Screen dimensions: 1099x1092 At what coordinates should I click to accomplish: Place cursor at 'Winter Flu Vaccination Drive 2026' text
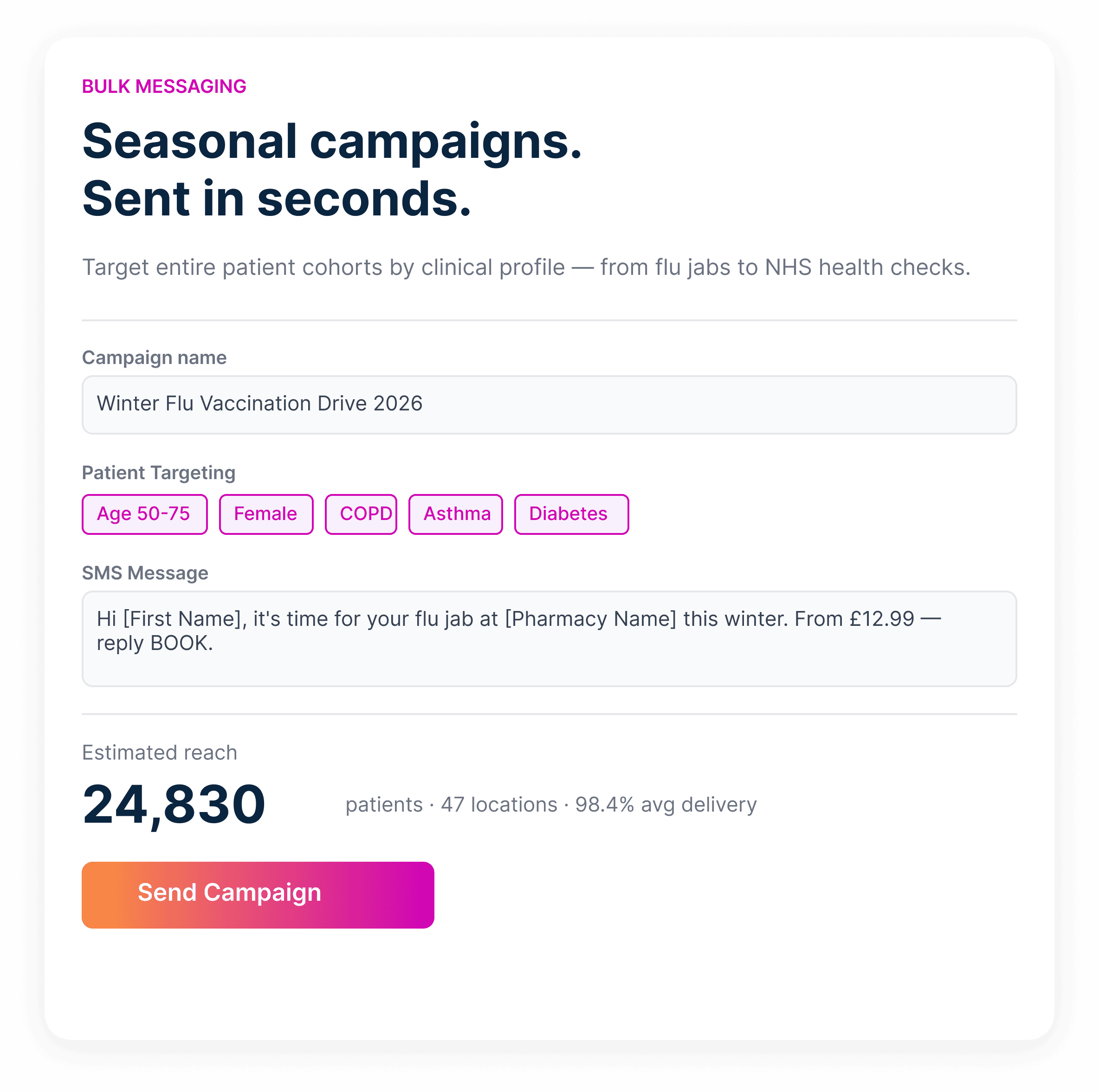(259, 403)
